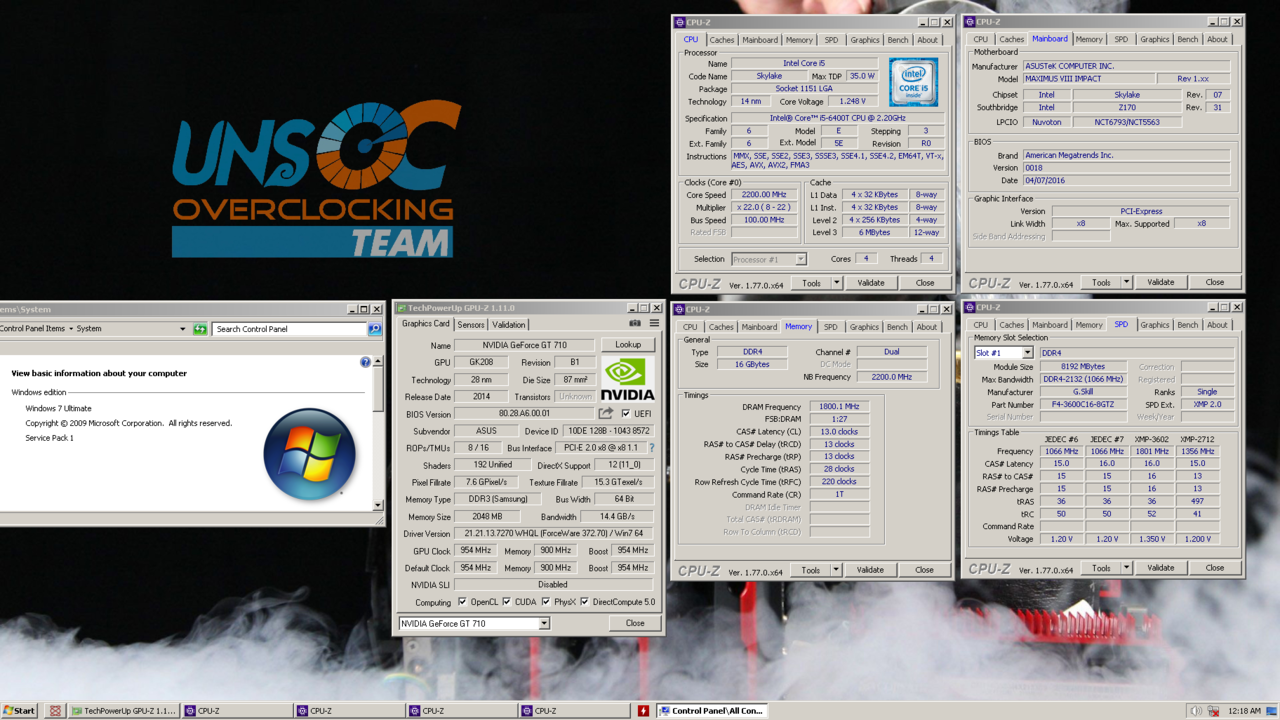Toggle the DirectCompute 5.0 checkbox
Viewport: 1280px width, 720px height.
585,602
